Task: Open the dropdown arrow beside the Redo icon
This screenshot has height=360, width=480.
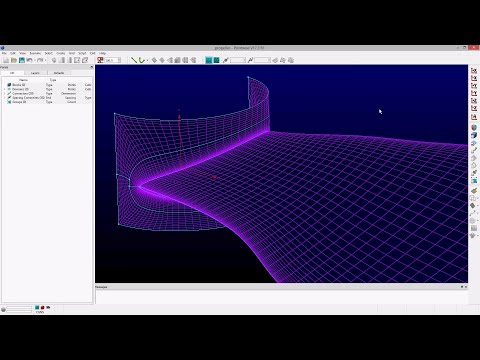Action: pyautogui.click(x=45, y=60)
